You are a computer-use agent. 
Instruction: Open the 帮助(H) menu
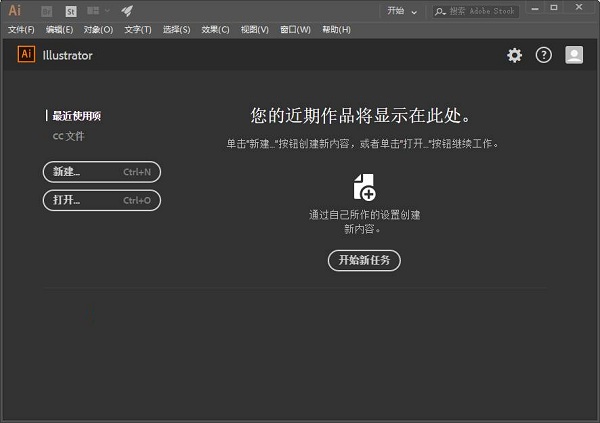336,29
